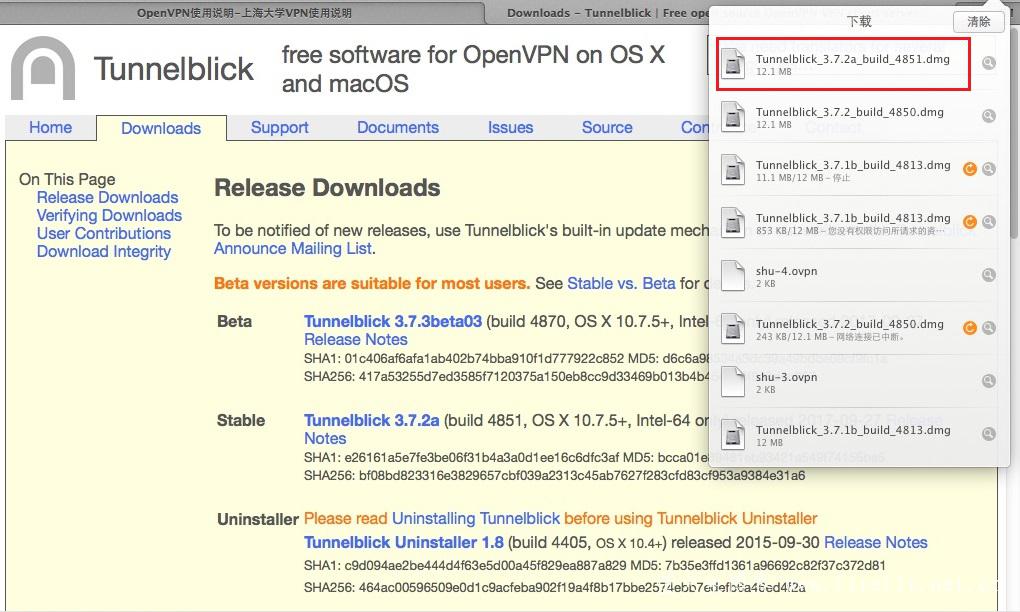Click magnifier icon for Tunnelblick_3.7.2a_build_4851.dmg
1020x612 pixels.
click(988, 63)
